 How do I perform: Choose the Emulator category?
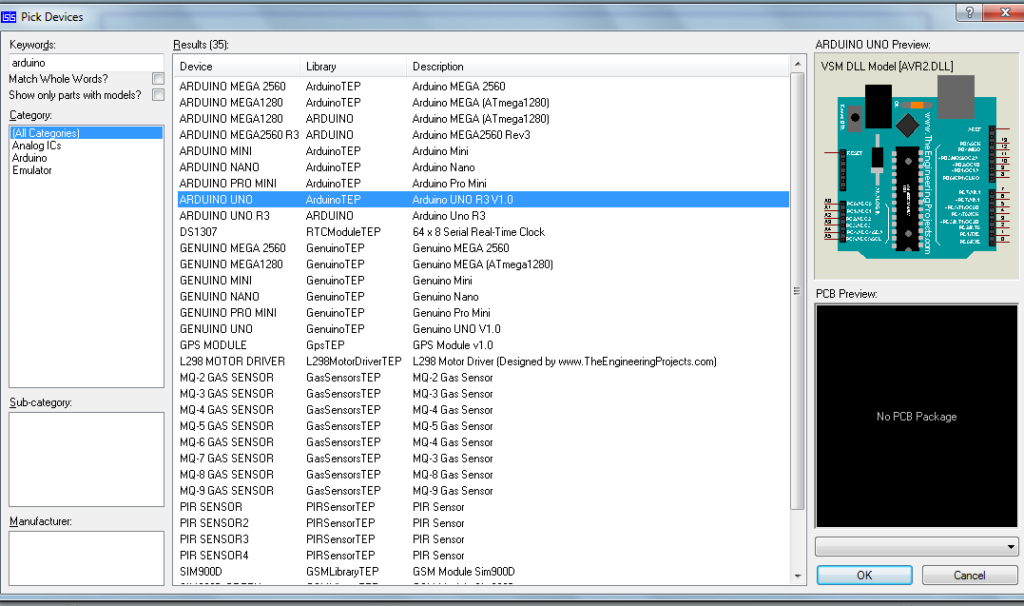click(x=32, y=170)
